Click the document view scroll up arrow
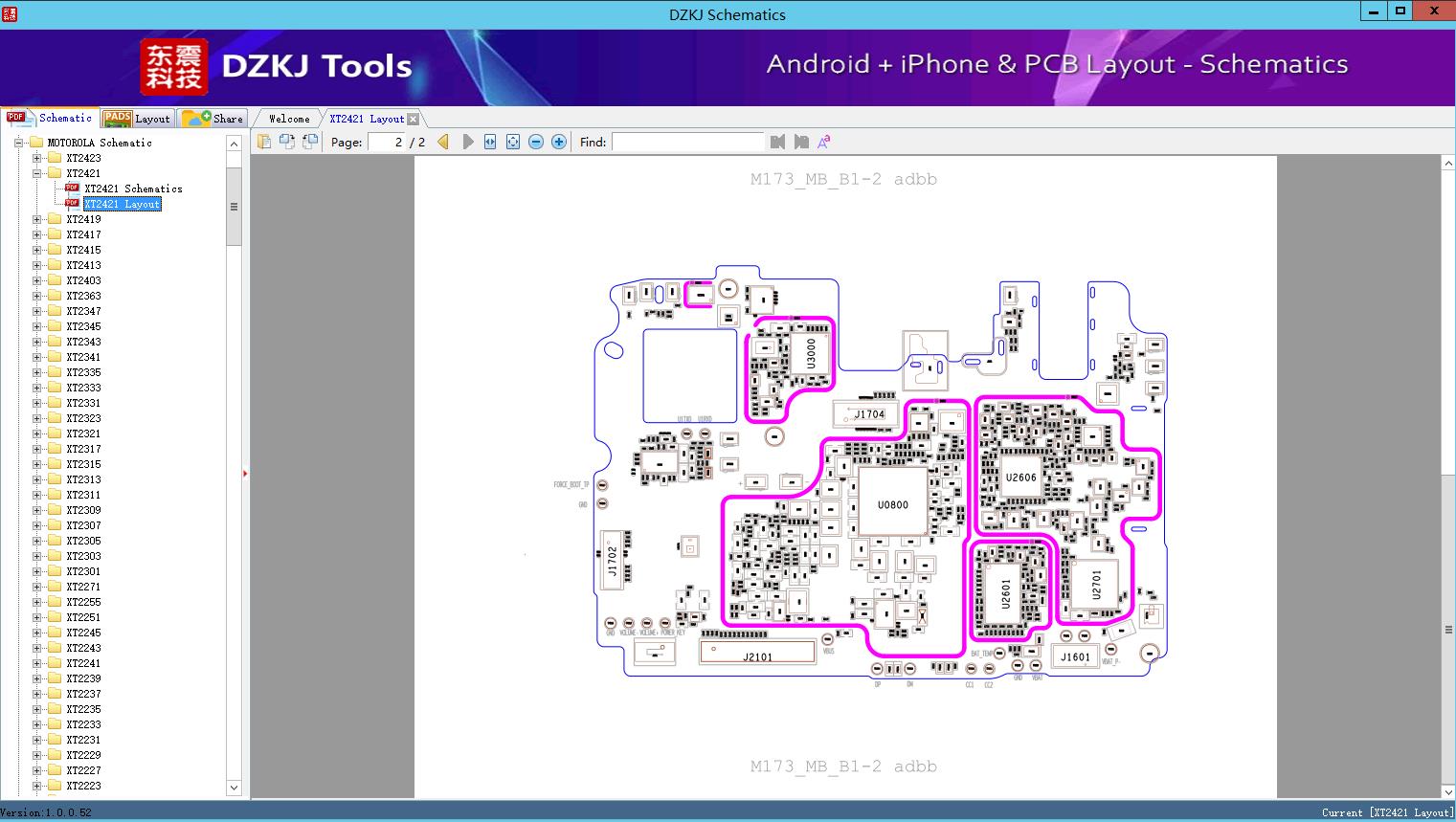Viewport: 1456px width, 822px height. (1448, 164)
